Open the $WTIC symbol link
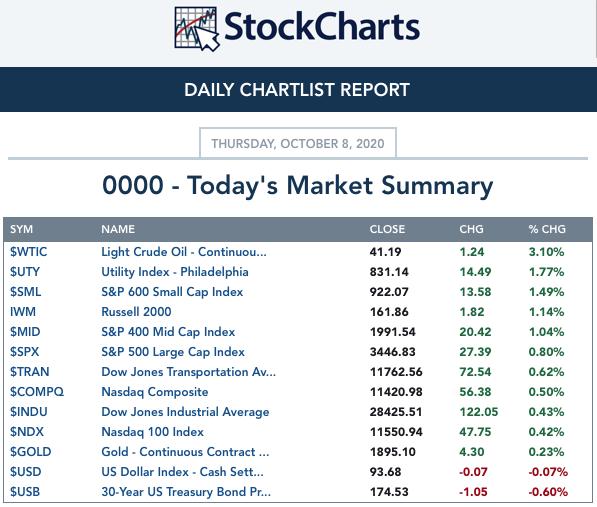This screenshot has width=597, height=507. 29,252
